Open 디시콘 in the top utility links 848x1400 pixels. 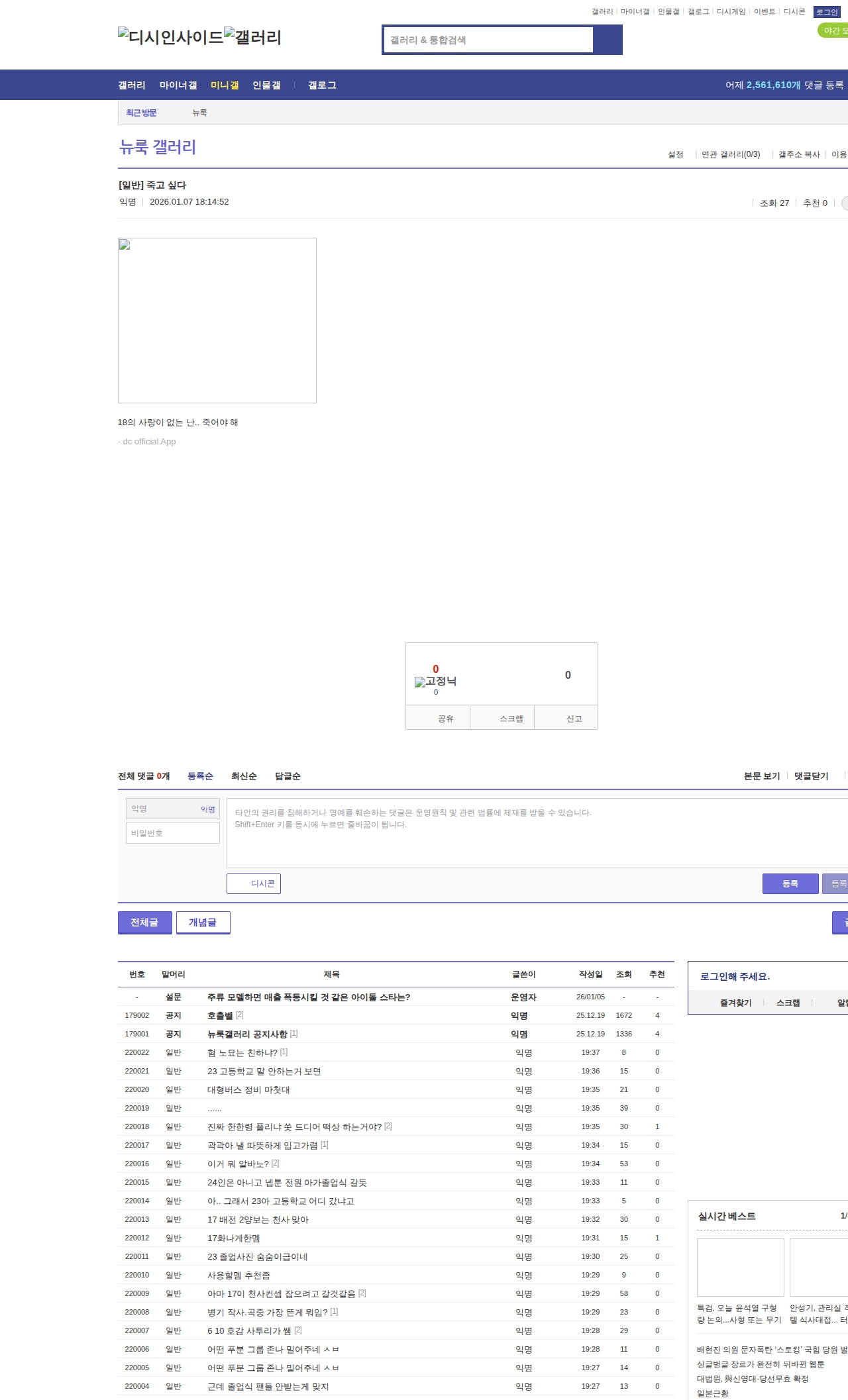pyautogui.click(x=794, y=12)
